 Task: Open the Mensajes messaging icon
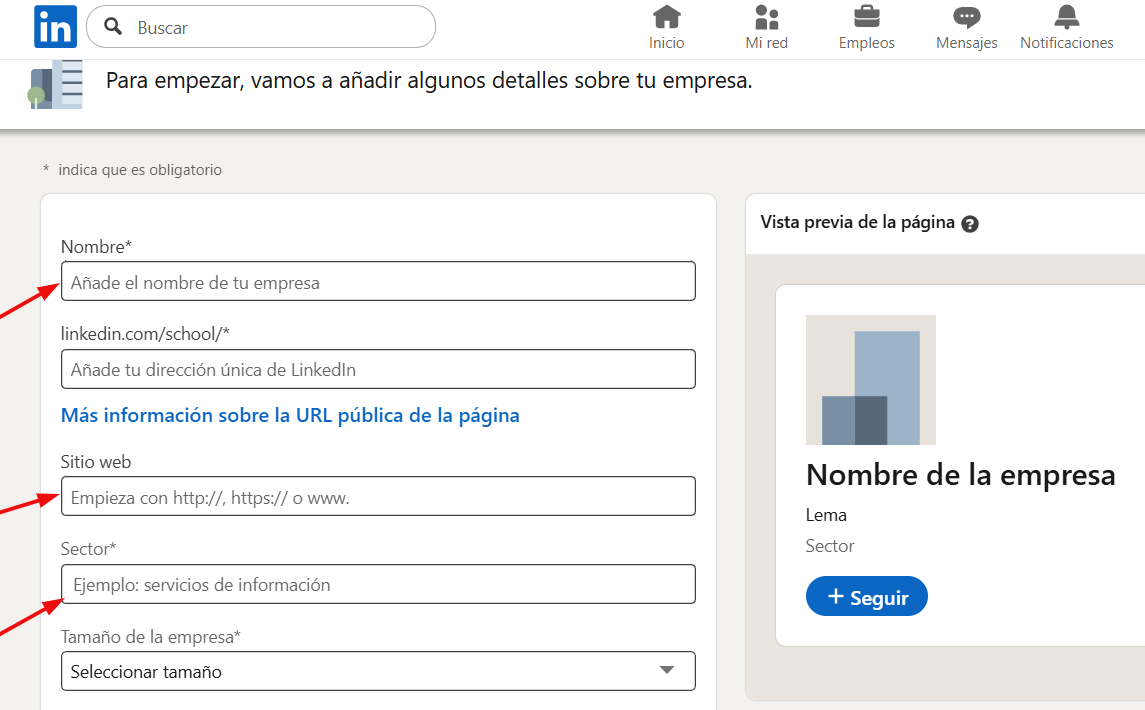(963, 18)
